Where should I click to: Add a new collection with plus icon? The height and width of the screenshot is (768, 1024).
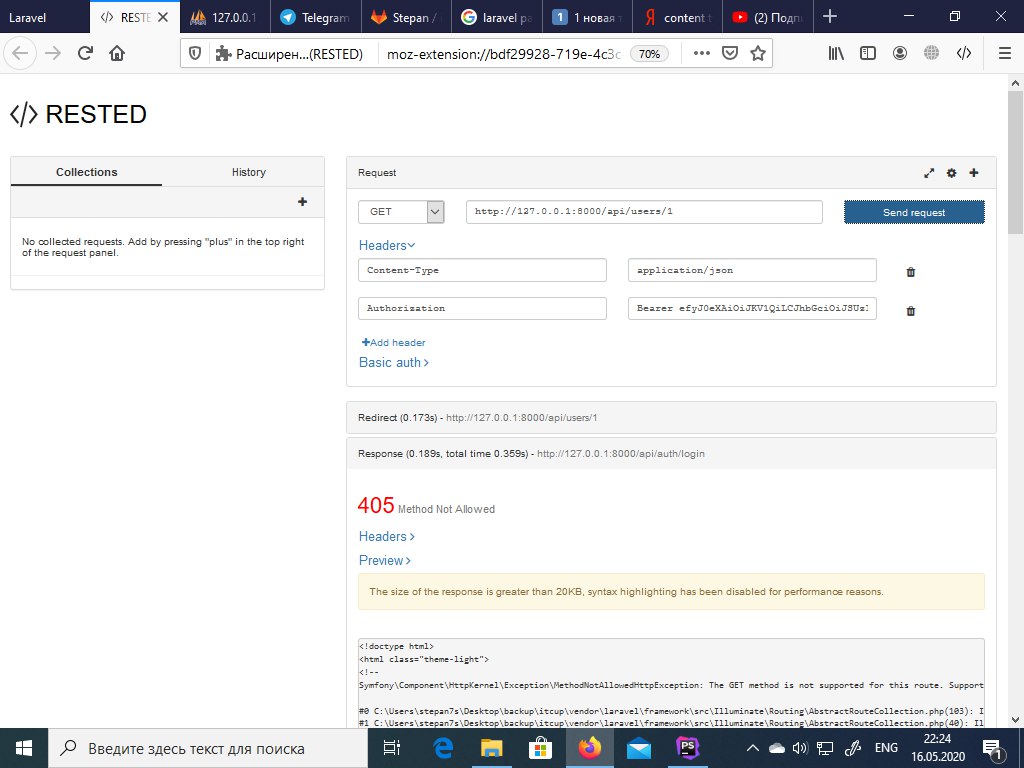[302, 202]
